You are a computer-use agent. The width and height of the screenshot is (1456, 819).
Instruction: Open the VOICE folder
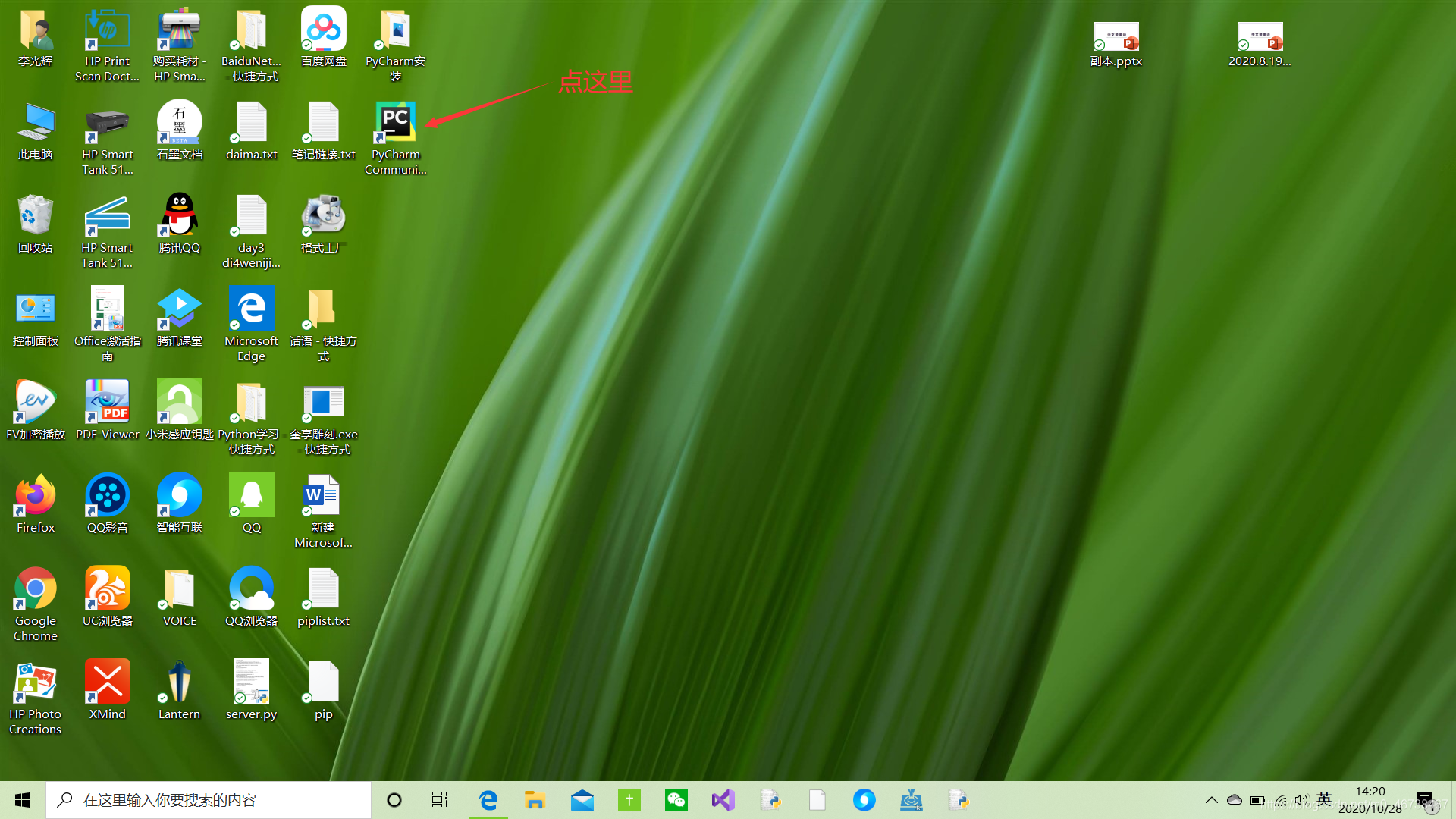pos(180,598)
